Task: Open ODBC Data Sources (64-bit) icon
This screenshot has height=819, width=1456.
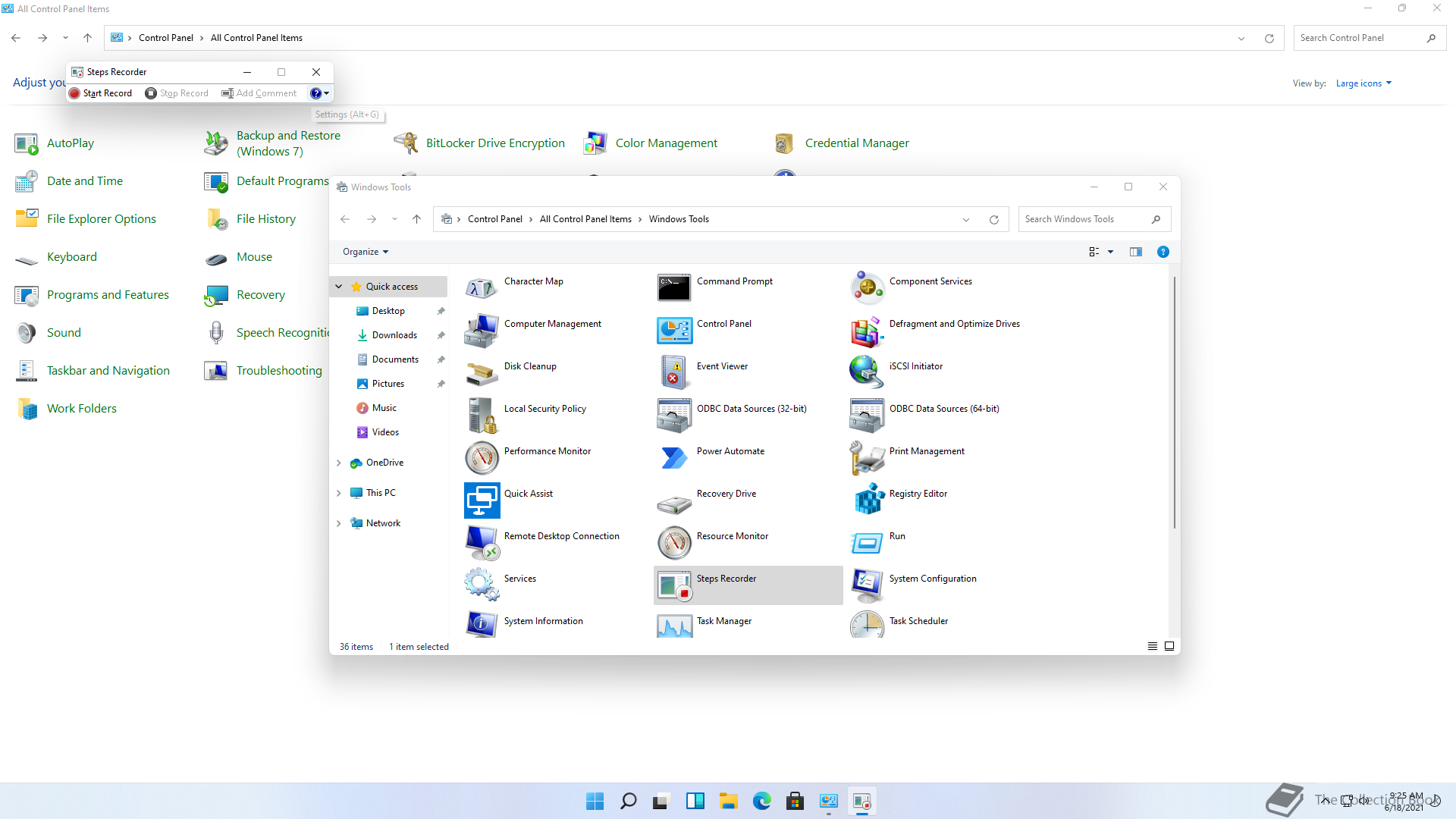Action: click(x=867, y=416)
